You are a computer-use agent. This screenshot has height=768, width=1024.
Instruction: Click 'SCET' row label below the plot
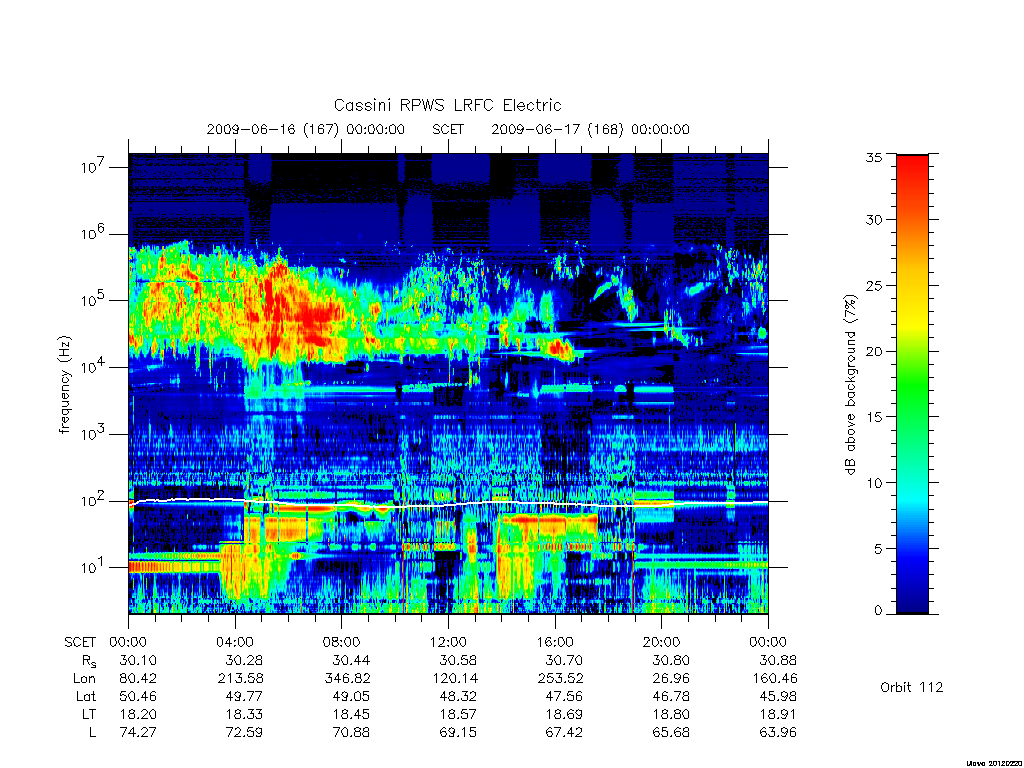tap(80, 642)
